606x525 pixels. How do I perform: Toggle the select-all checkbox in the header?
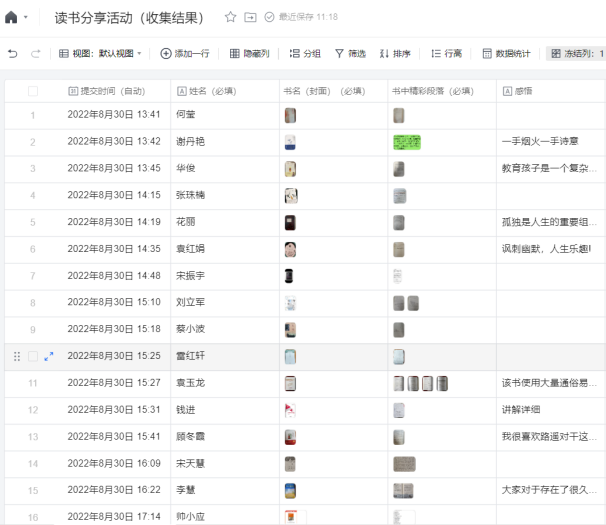pyautogui.click(x=33, y=91)
